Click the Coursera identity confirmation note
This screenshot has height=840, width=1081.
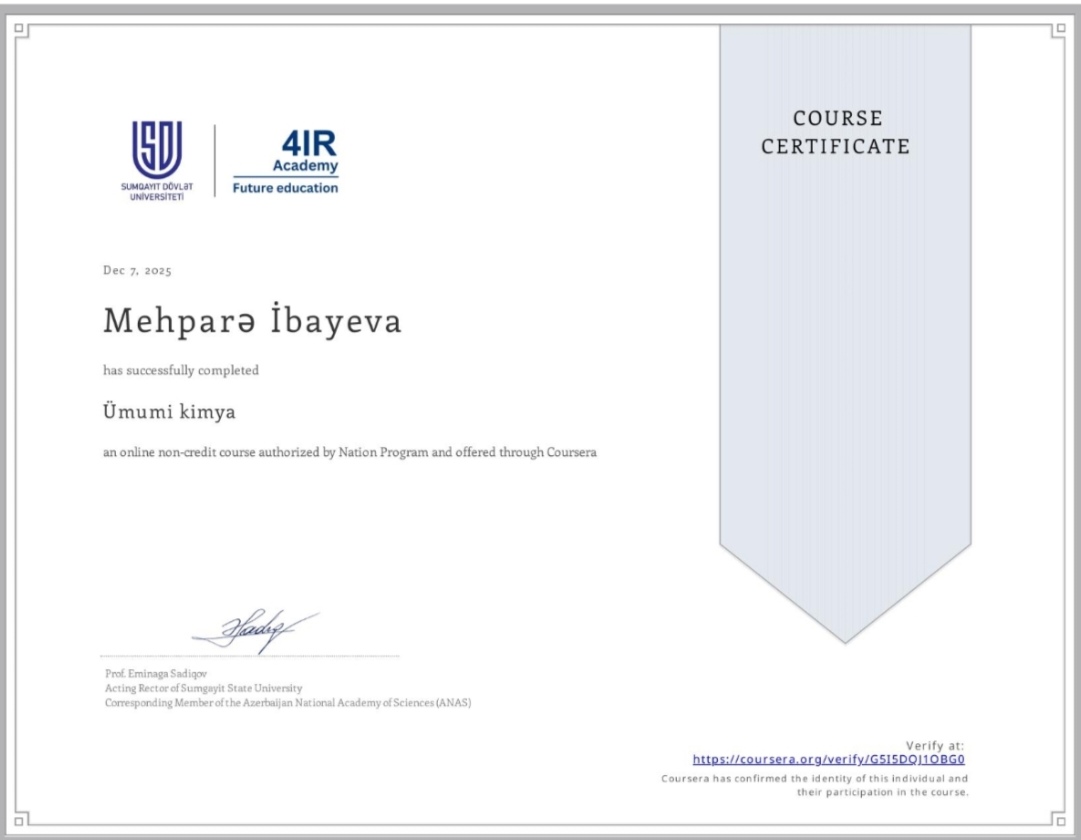[815, 785]
